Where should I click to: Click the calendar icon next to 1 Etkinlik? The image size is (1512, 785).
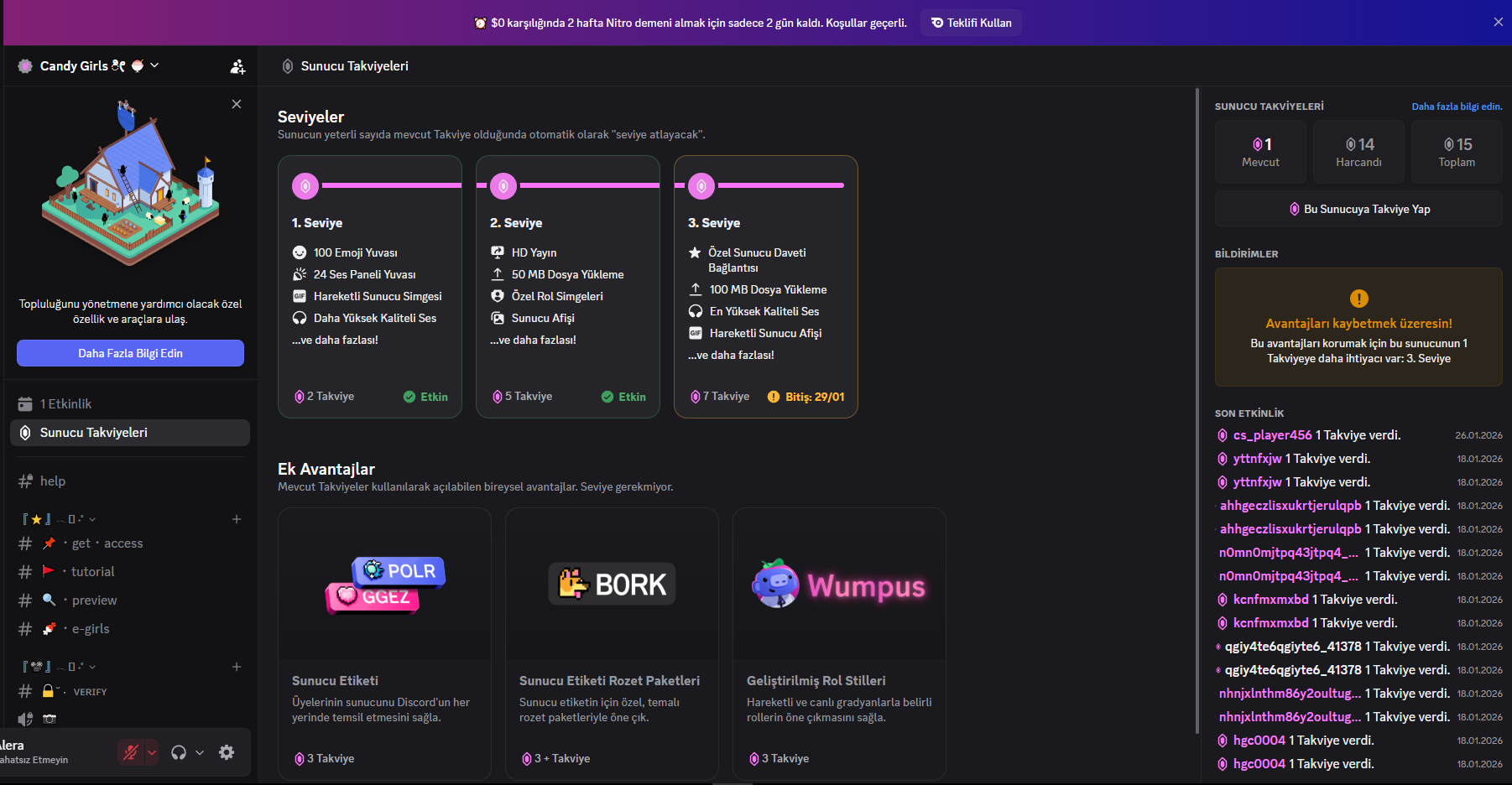(x=25, y=404)
